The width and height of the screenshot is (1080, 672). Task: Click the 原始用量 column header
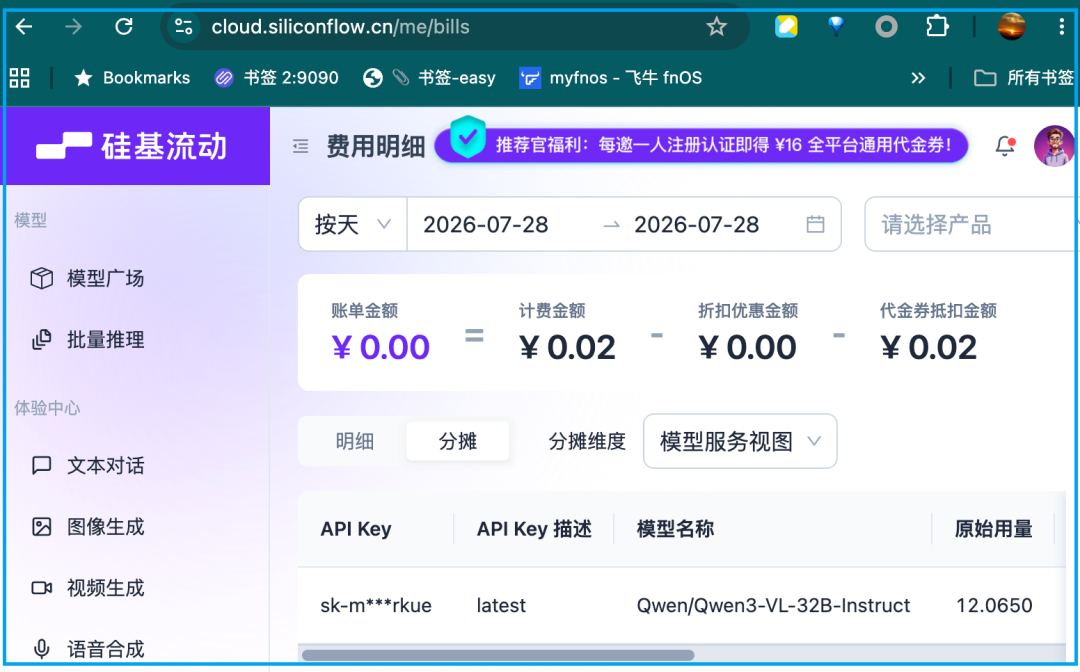pyautogui.click(x=993, y=529)
